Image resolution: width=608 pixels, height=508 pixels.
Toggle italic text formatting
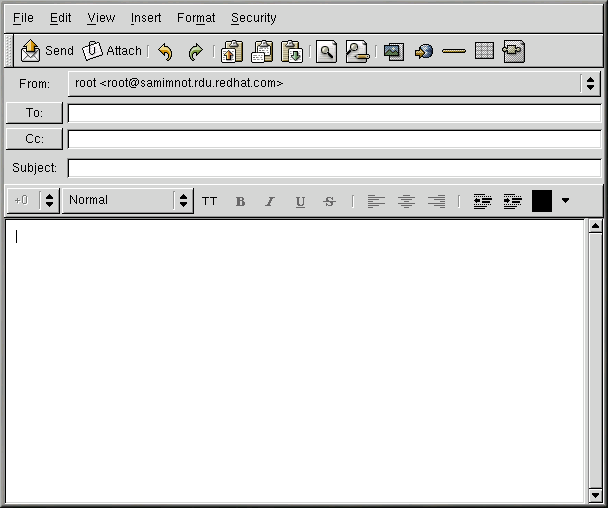[x=269, y=201]
